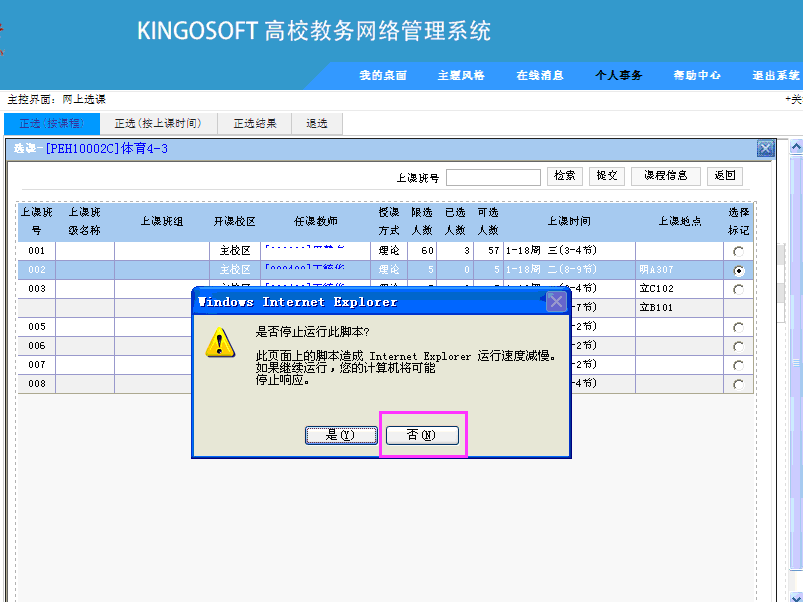Open the teacher link in row 001

[305, 248]
